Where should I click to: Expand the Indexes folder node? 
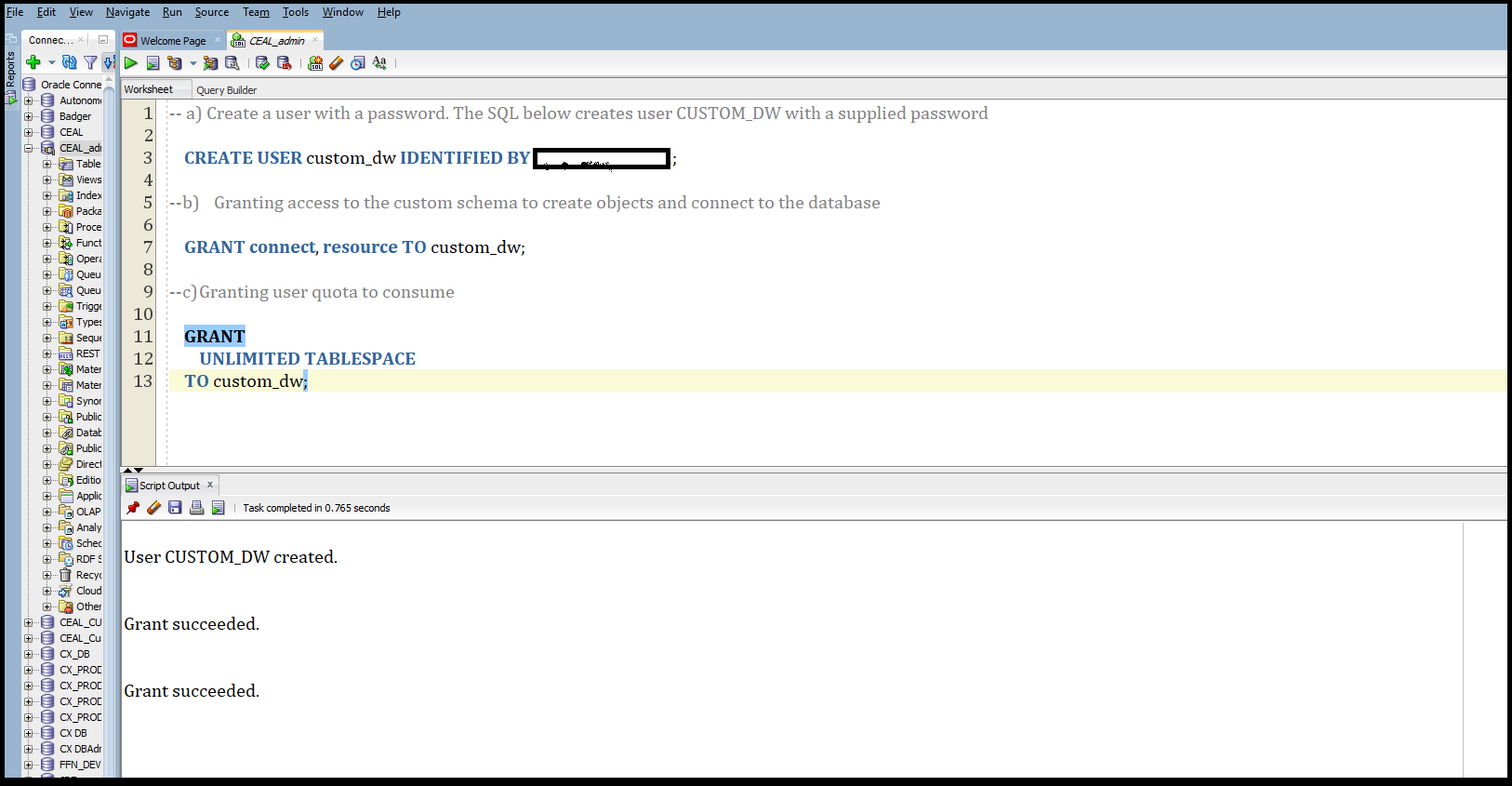47,195
